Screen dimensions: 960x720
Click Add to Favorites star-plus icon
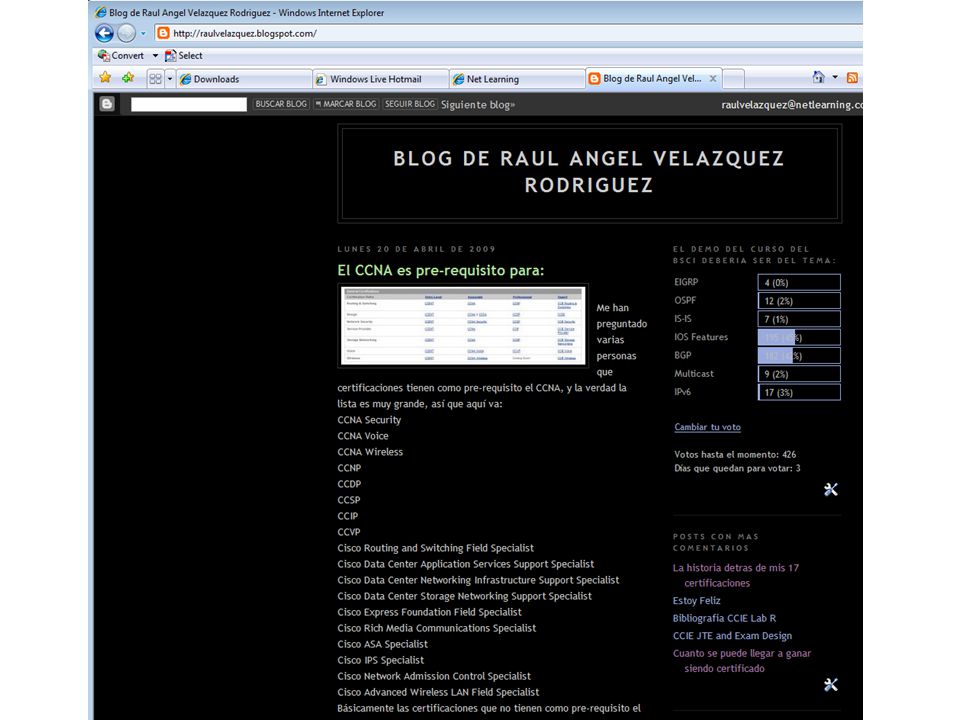coord(128,78)
